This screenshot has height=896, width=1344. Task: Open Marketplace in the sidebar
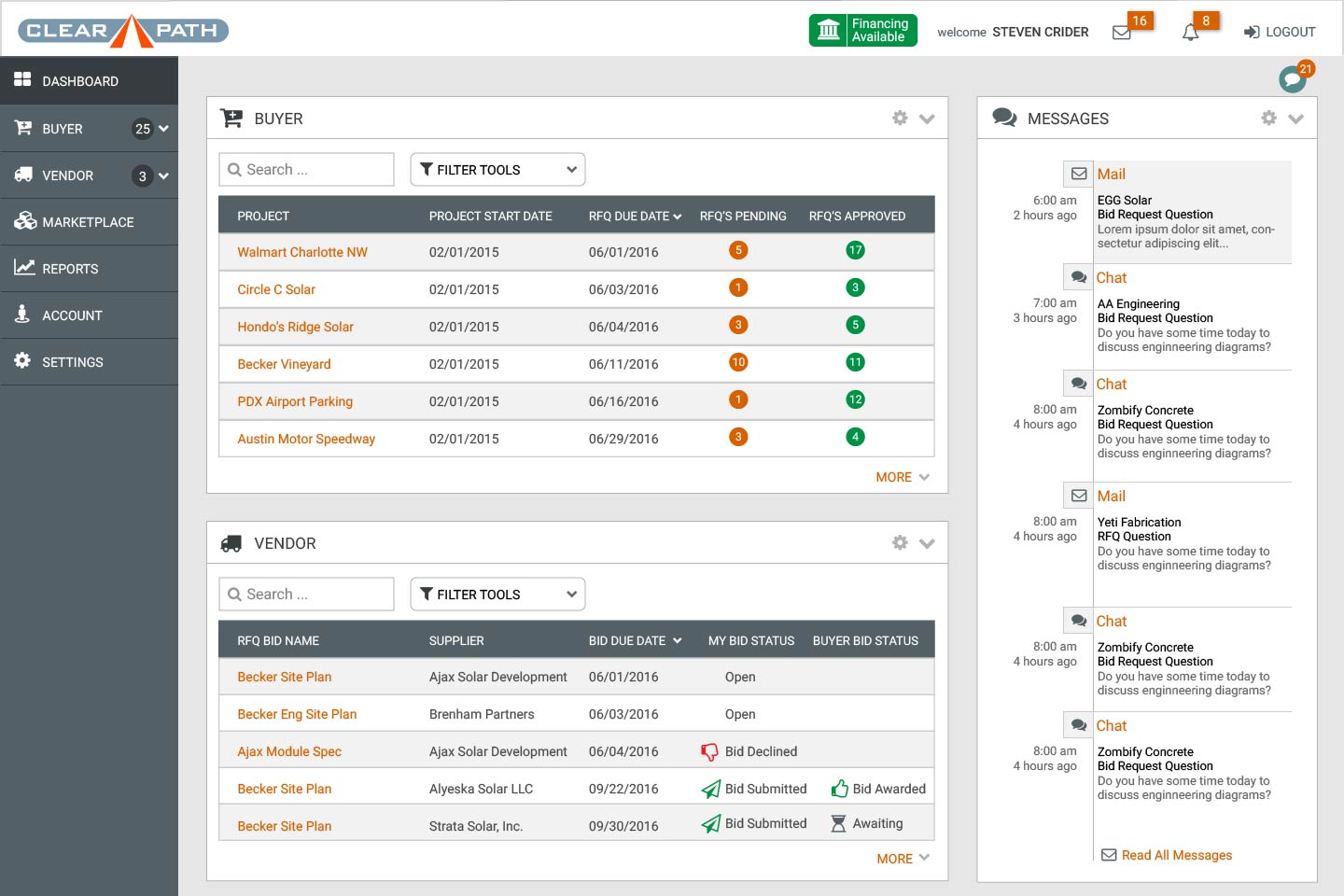(88, 222)
